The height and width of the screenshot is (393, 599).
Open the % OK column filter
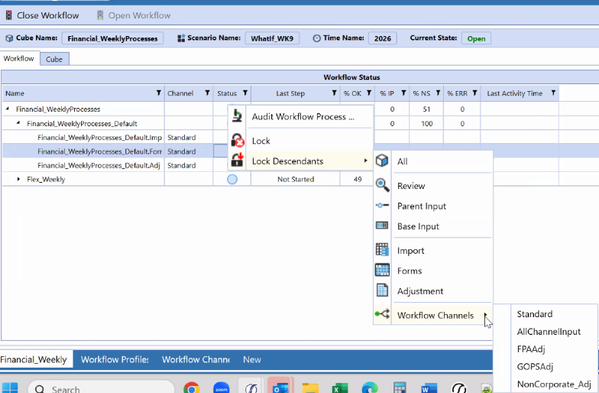[x=369, y=93]
